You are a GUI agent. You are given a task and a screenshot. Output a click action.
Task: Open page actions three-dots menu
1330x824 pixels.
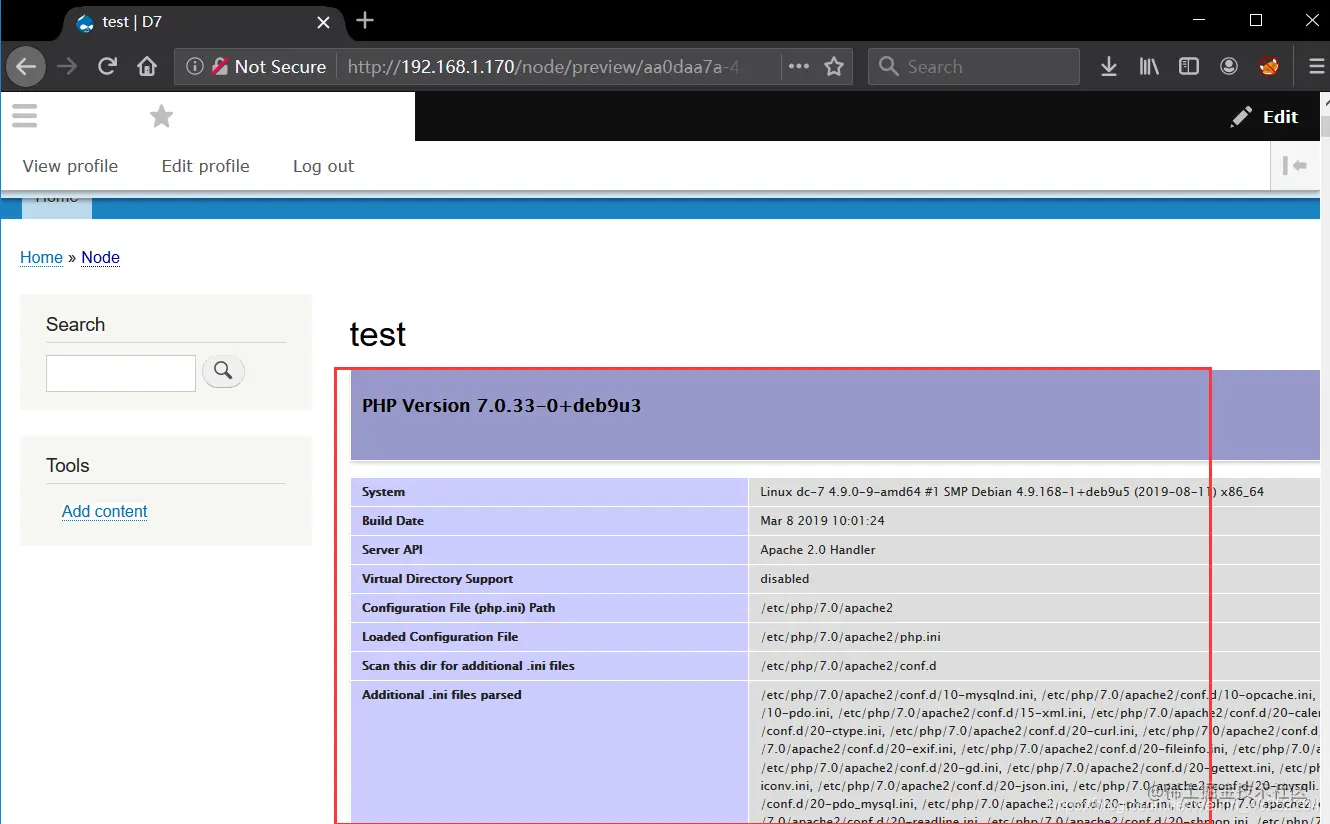(x=799, y=67)
